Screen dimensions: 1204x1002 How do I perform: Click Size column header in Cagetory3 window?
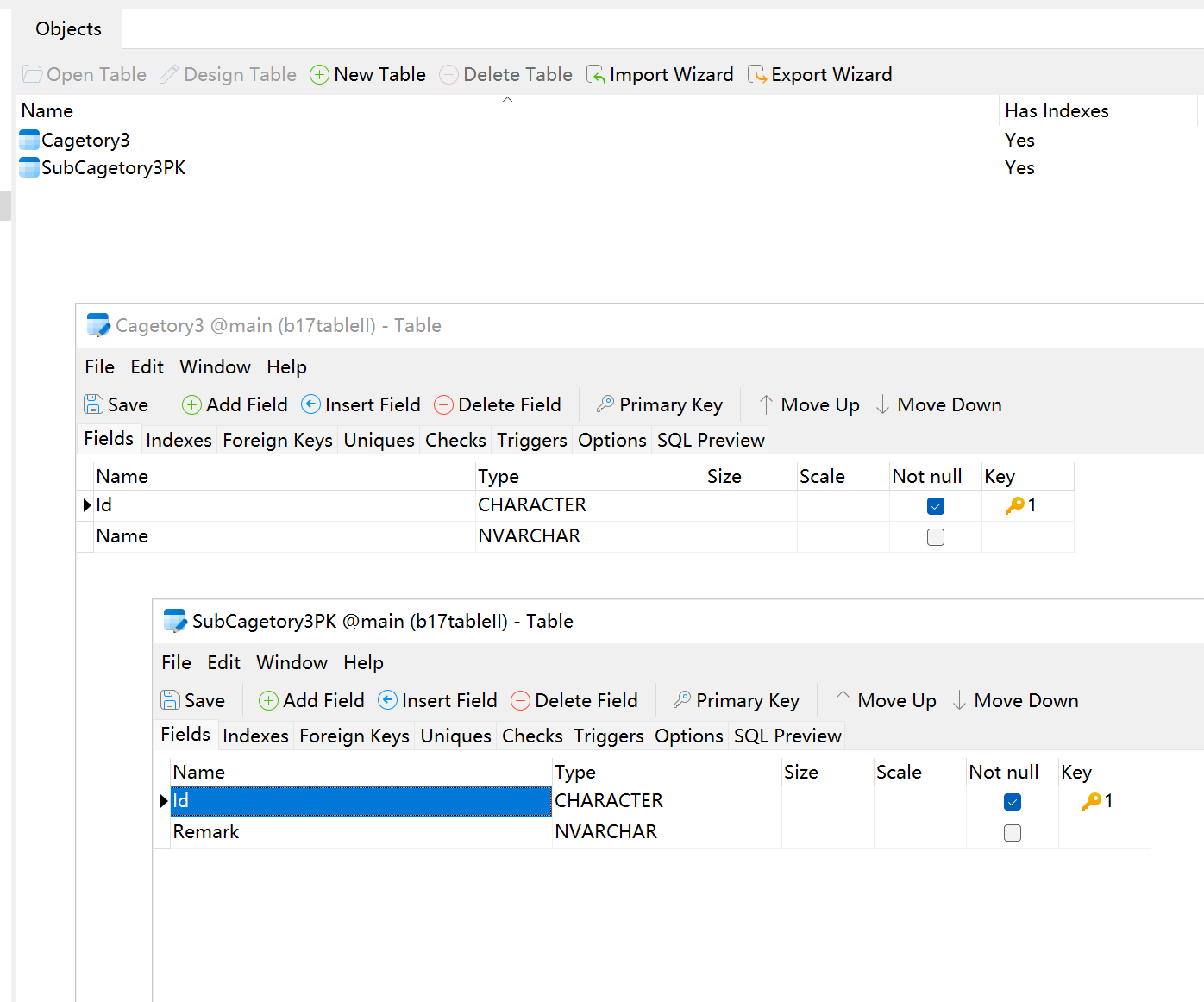coord(750,477)
